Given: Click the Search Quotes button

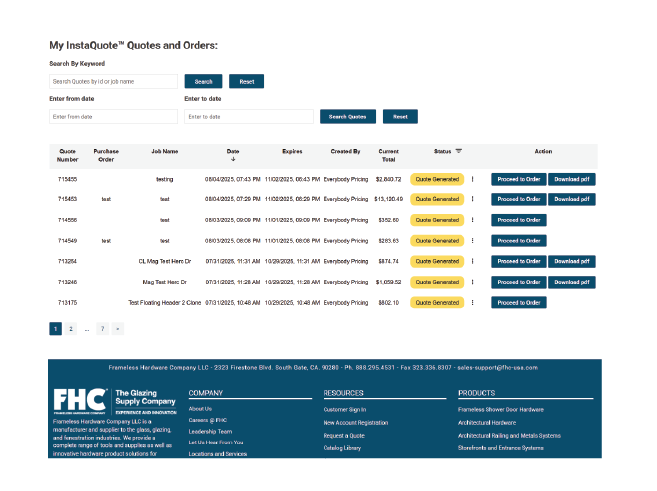Looking at the screenshot, I should pos(348,116).
